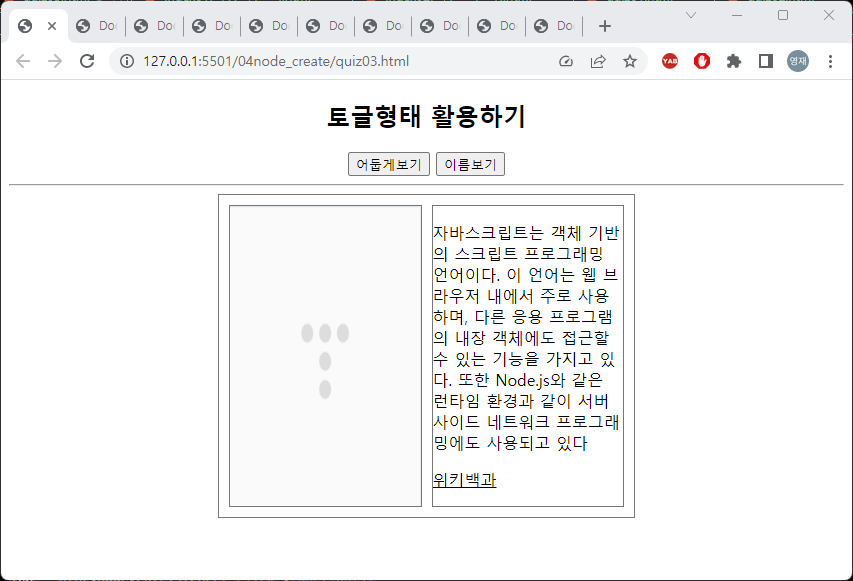Go back to the previous page
The width and height of the screenshot is (853, 581).
[x=23, y=61]
